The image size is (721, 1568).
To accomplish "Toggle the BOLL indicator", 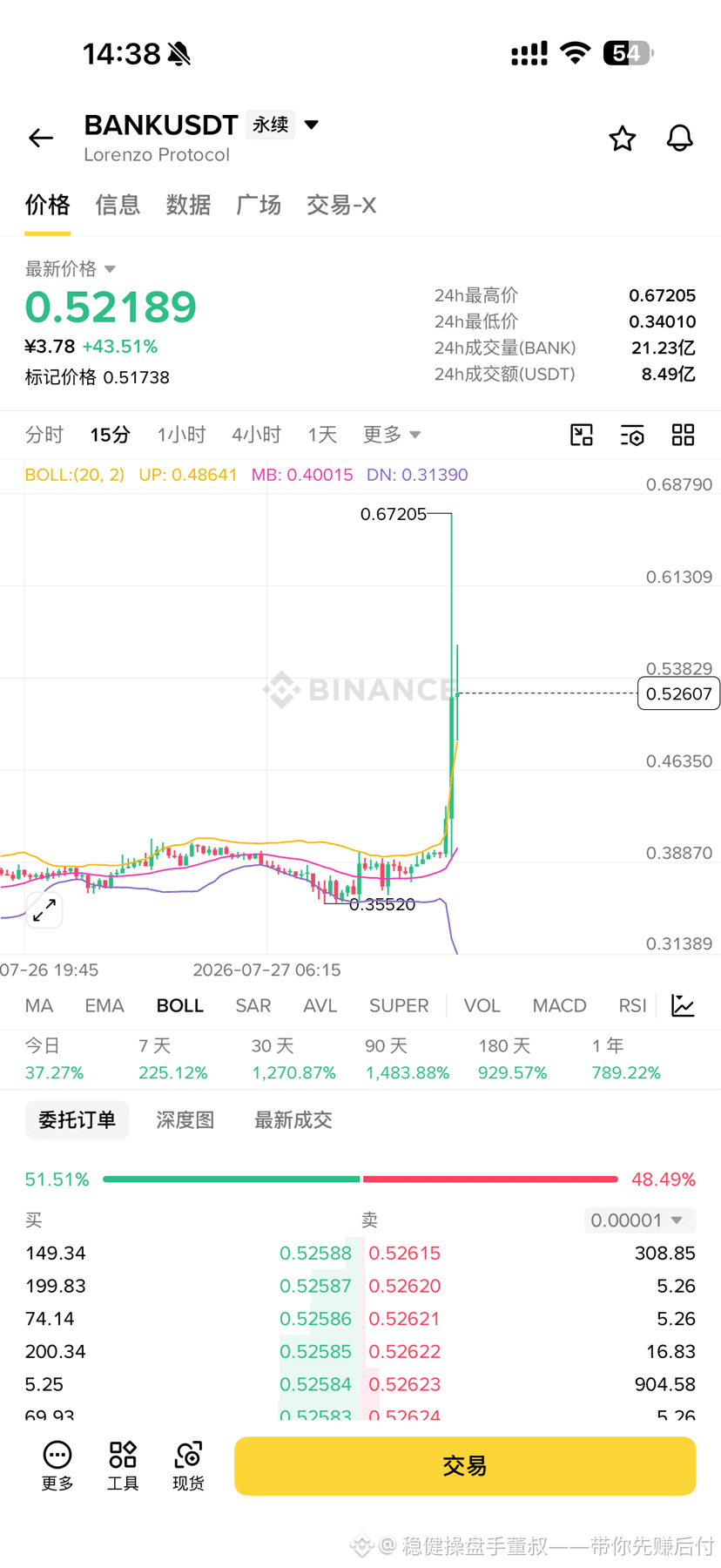I will point(180,1006).
